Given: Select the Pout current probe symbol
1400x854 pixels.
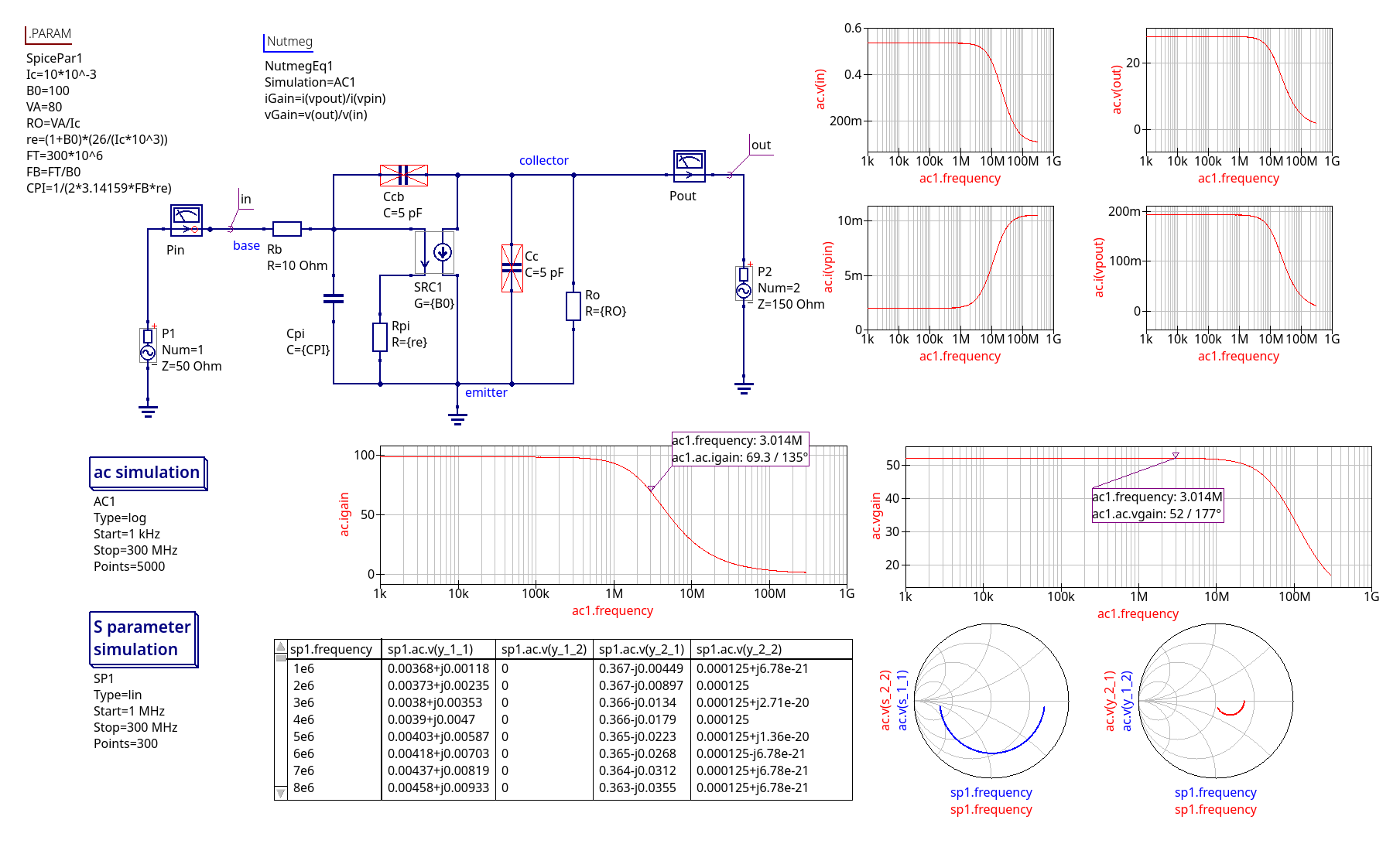Looking at the screenshot, I should click(x=690, y=166).
